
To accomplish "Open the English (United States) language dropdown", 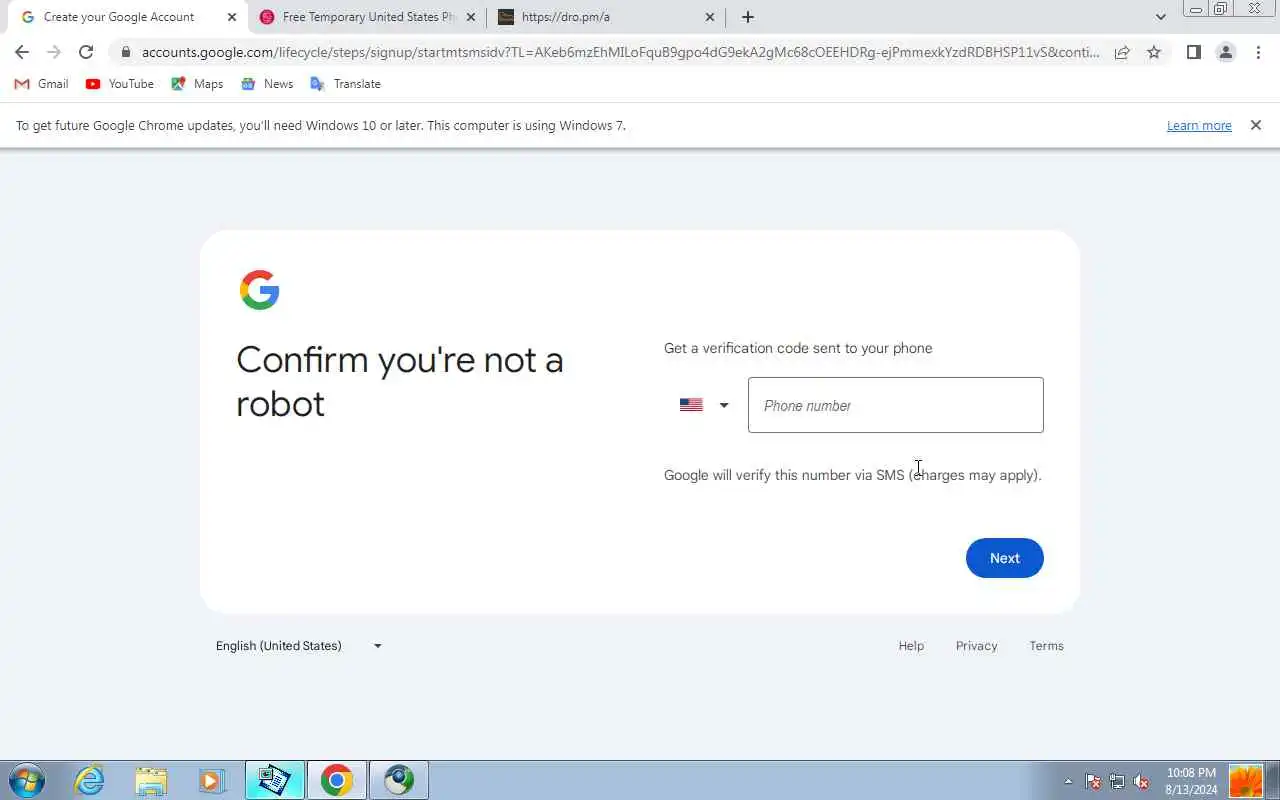I will pos(299,646).
